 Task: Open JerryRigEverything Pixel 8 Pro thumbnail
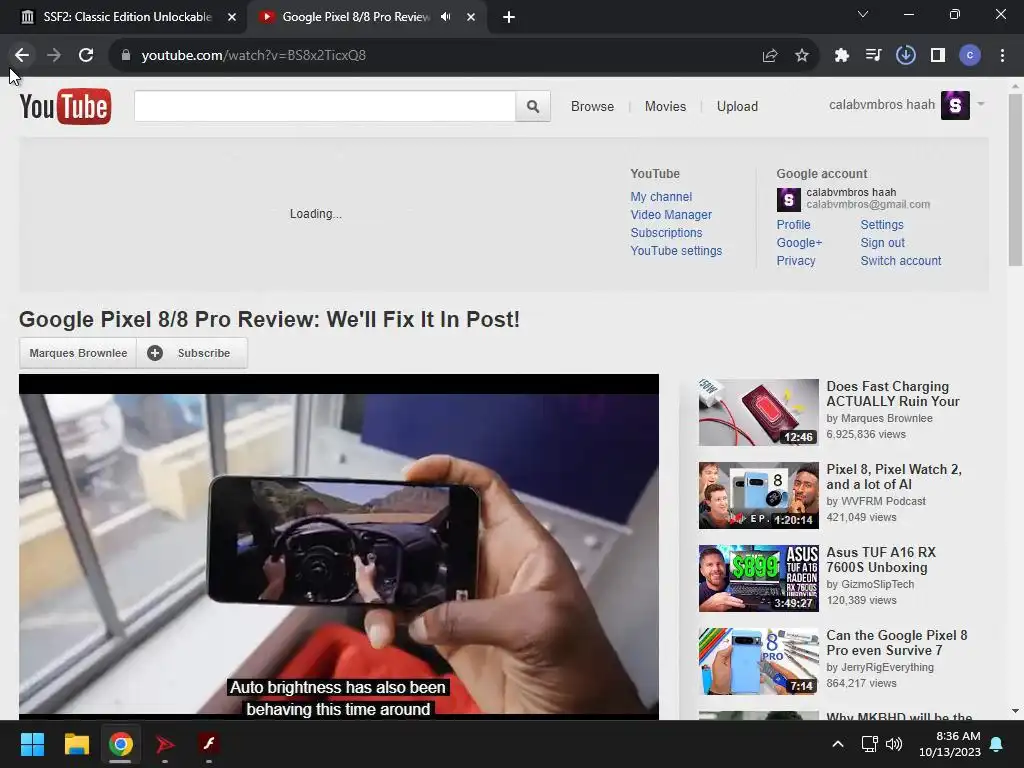[x=758, y=661]
